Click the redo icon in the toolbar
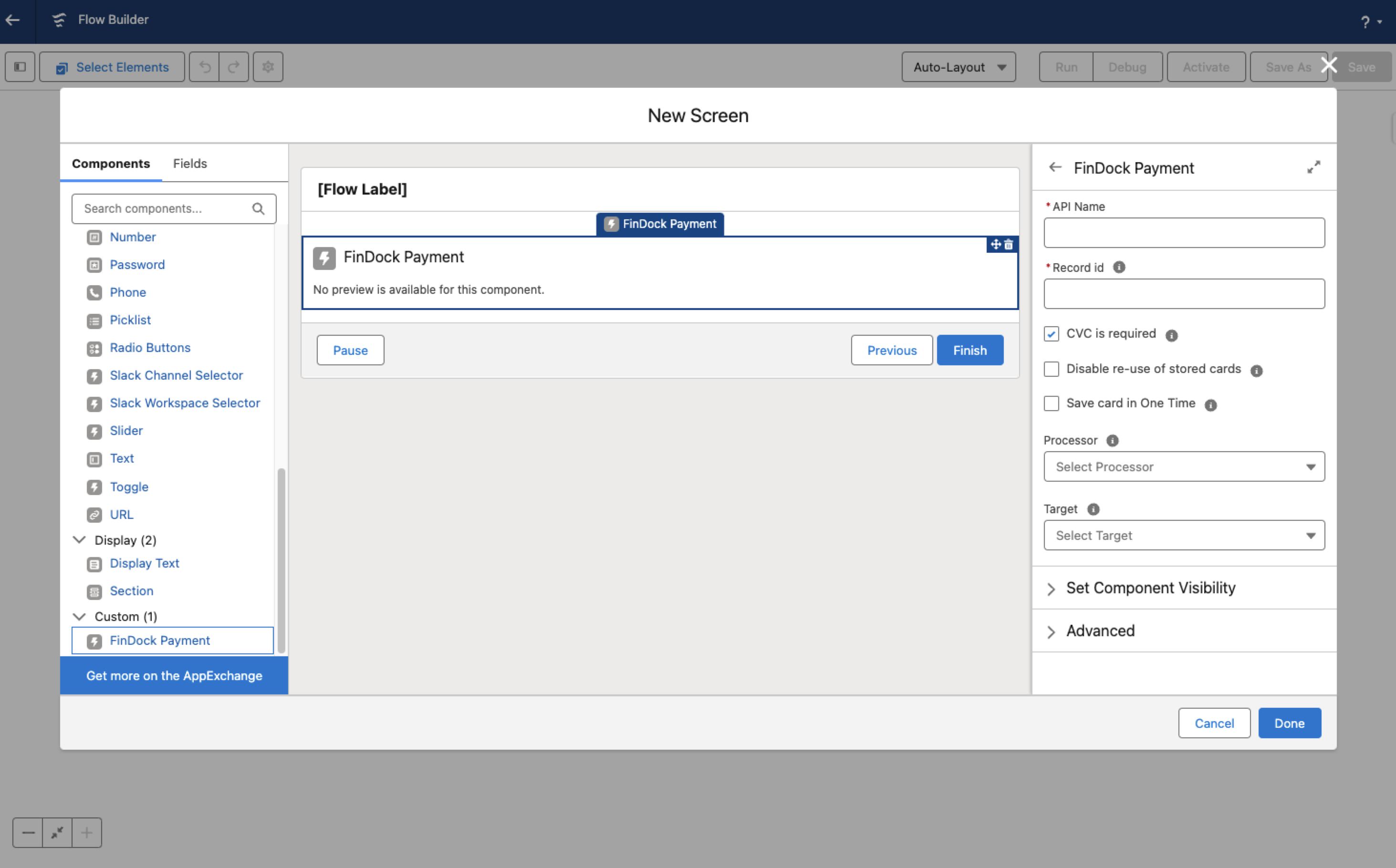Screen dimensions: 1396x868 tap(233, 67)
